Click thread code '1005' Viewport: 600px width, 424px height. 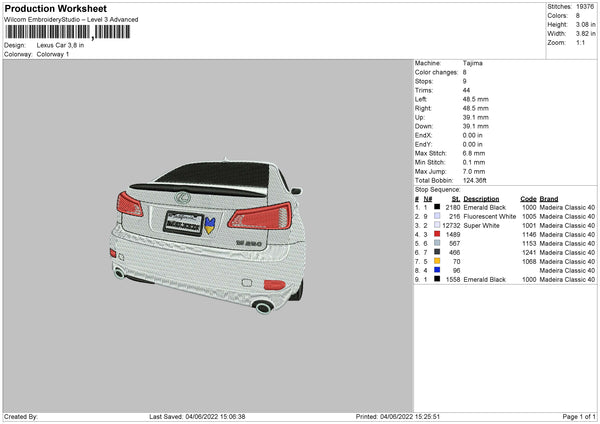[x=529, y=216]
